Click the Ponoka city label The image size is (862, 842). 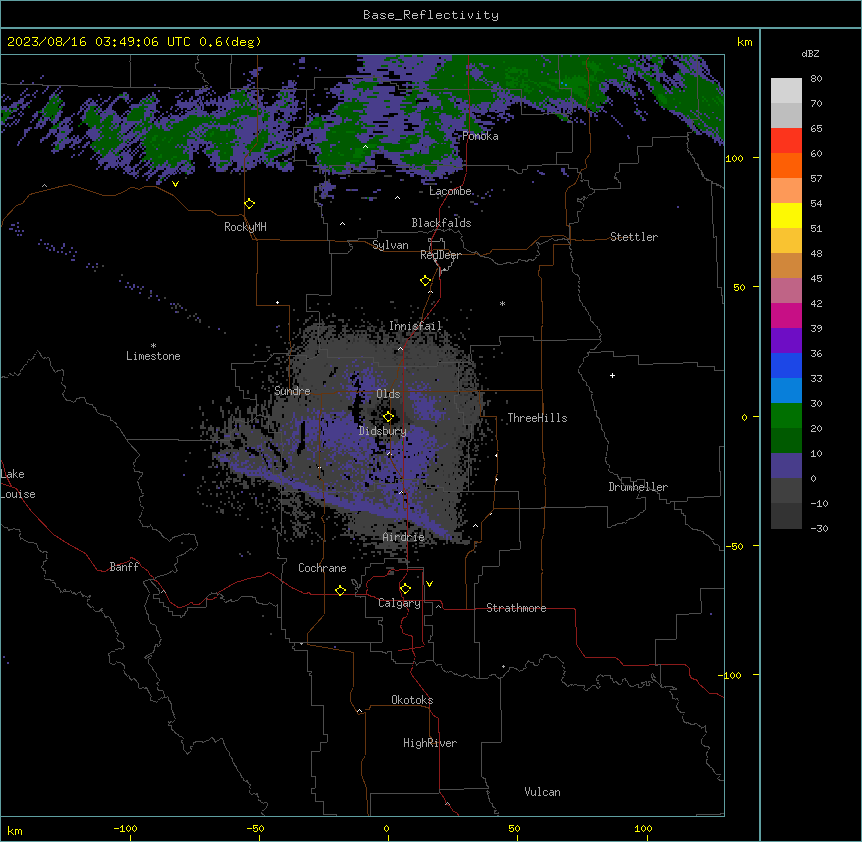point(480,136)
